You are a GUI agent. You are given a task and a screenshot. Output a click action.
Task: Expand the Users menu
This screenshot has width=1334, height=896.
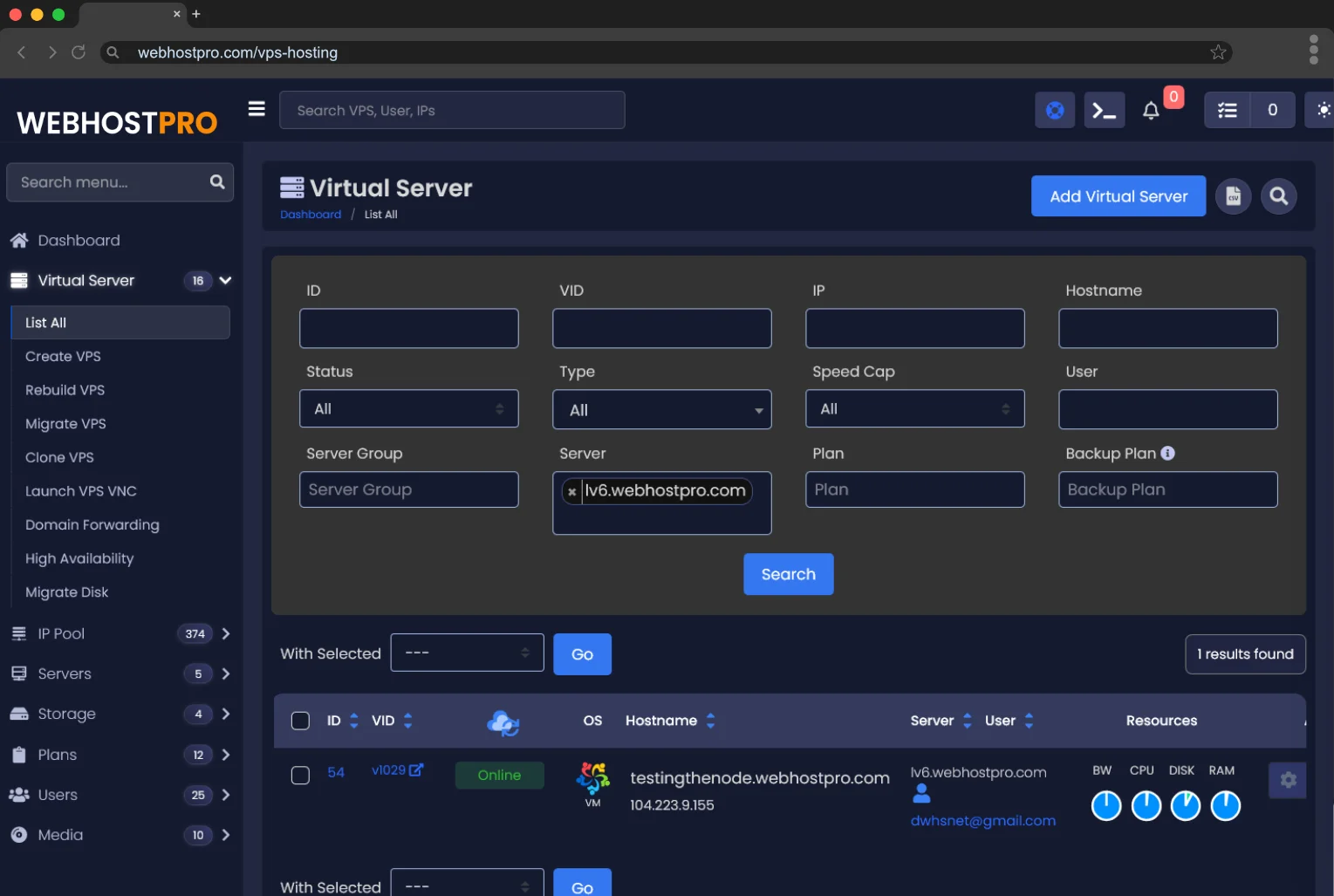[x=226, y=795]
